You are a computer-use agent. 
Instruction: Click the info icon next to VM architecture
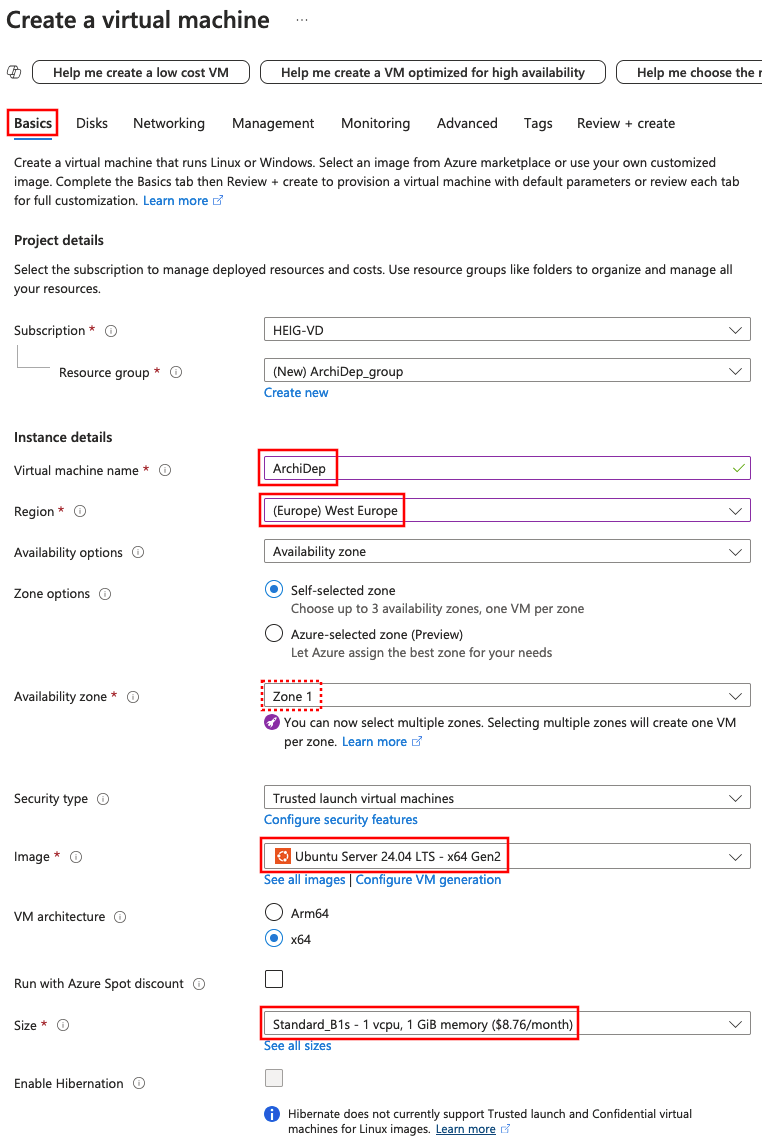pos(120,917)
